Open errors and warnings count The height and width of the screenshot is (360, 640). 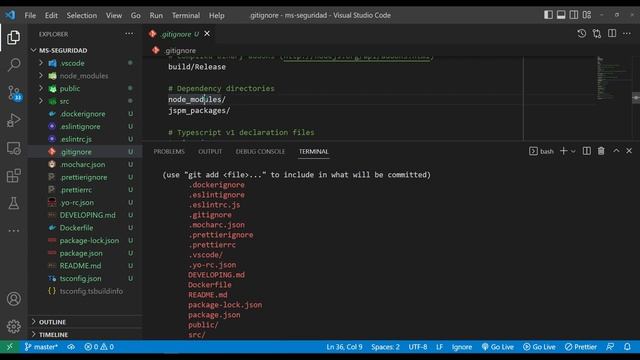pyautogui.click(x=99, y=347)
